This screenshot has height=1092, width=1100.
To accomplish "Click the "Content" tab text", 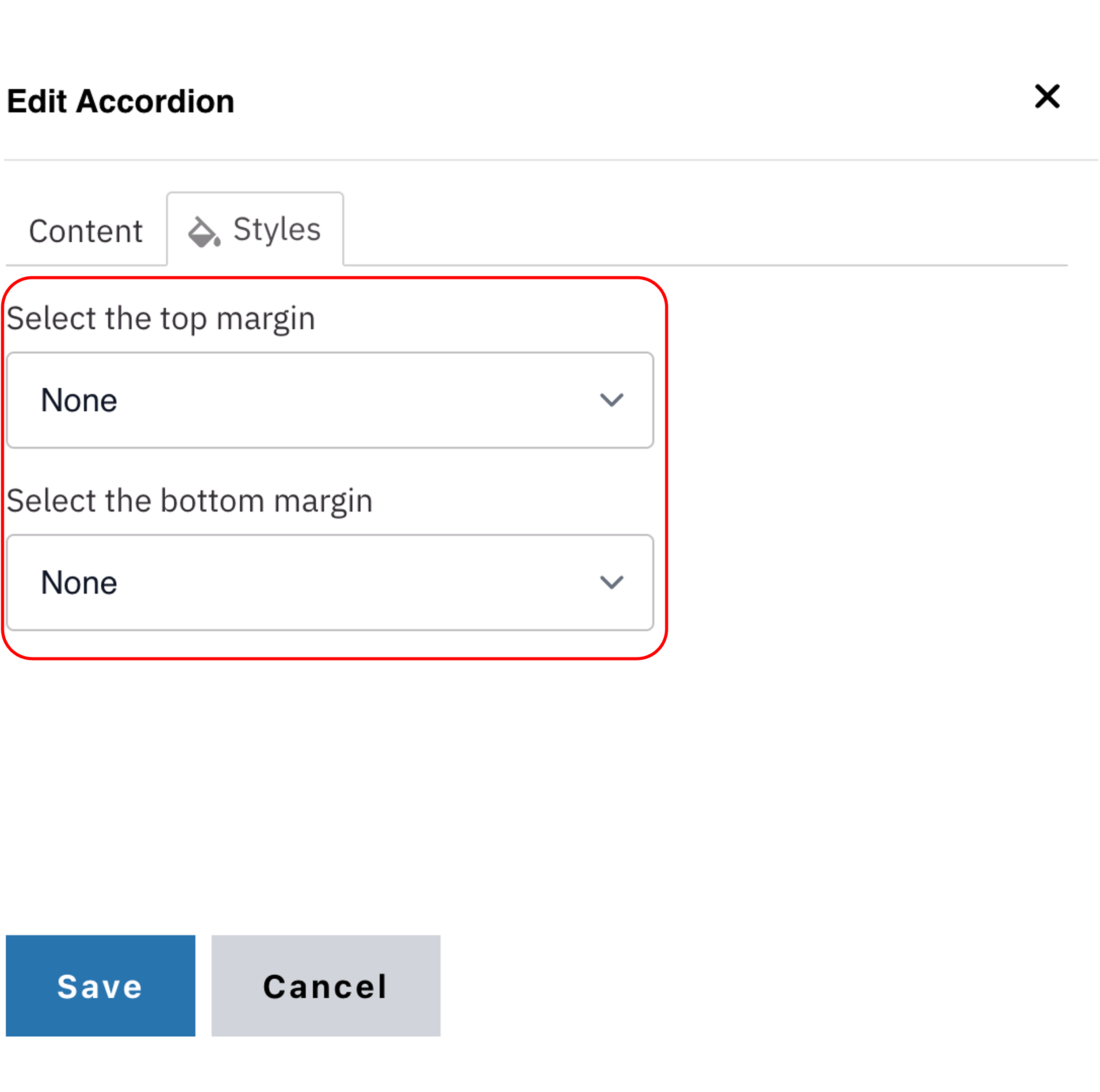I will (85, 231).
